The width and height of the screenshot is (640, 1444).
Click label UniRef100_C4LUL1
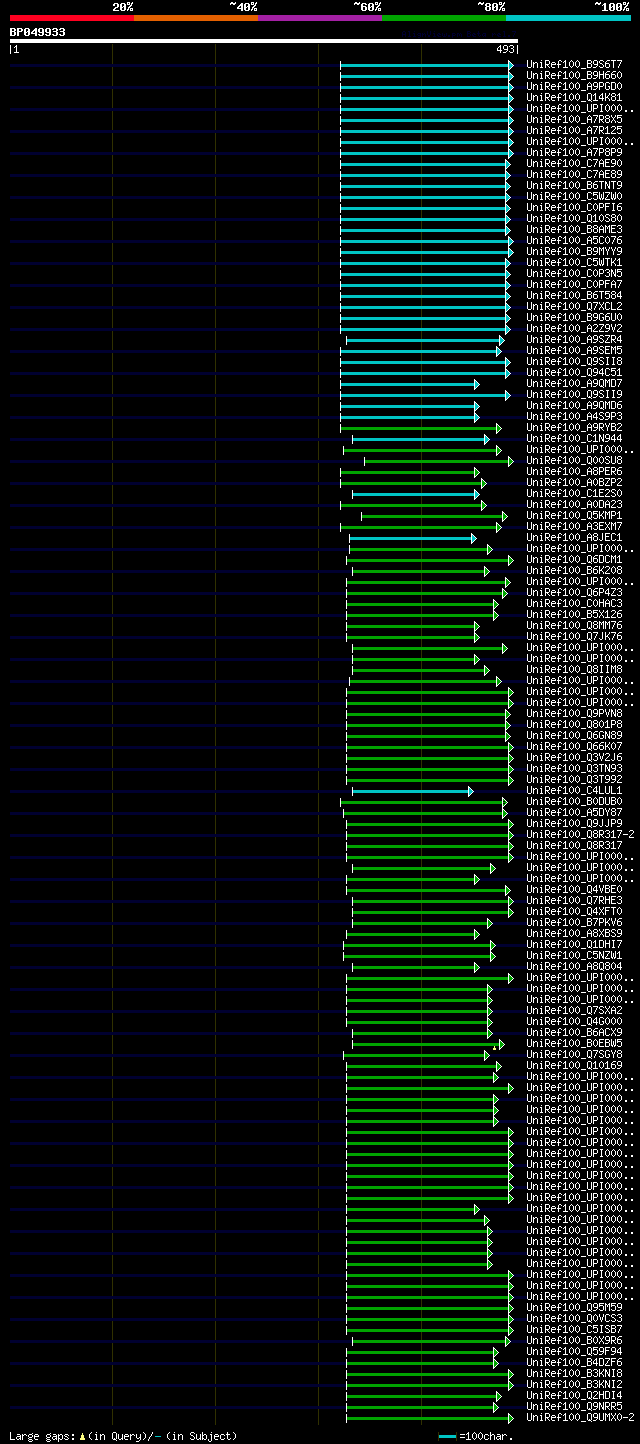click(x=574, y=790)
